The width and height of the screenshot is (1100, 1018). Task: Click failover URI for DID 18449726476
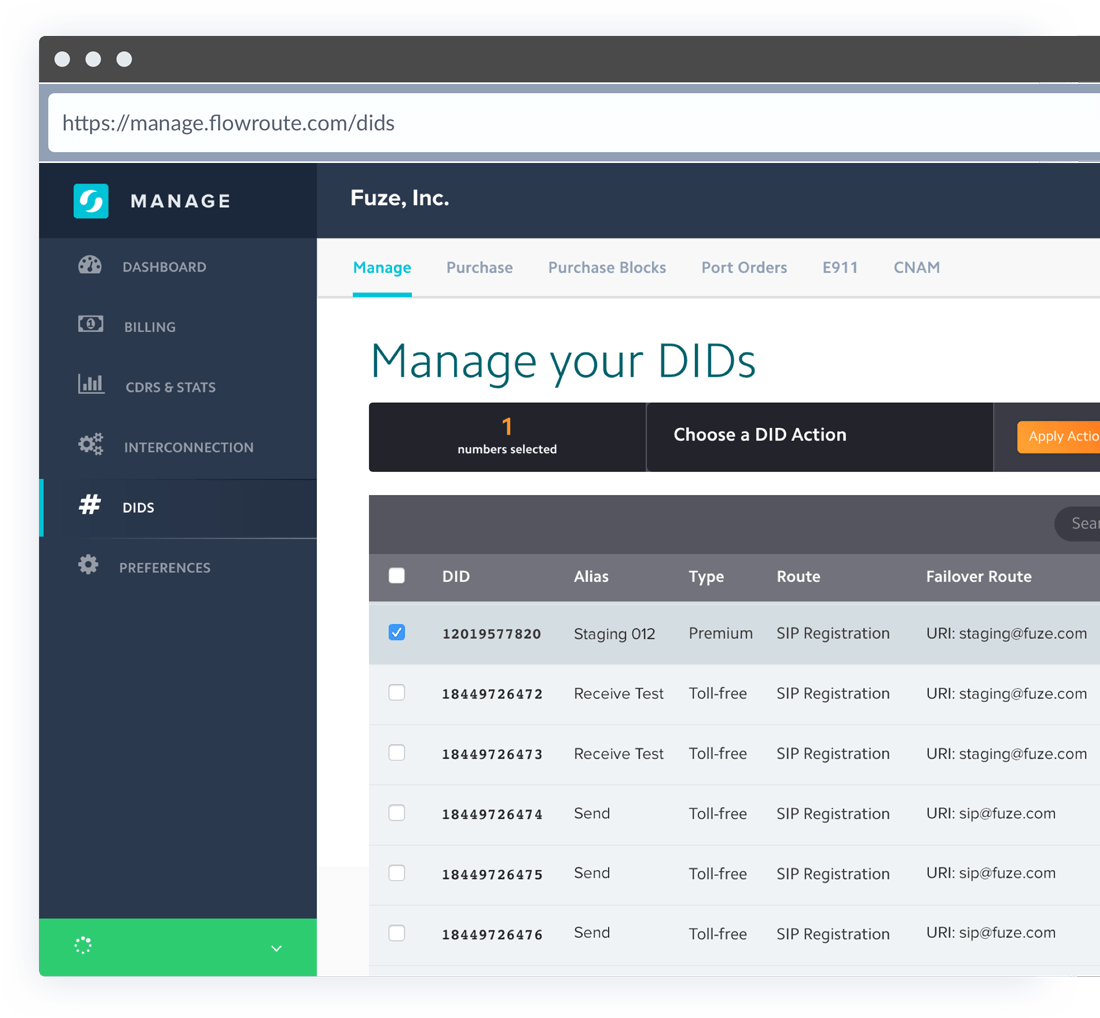click(x=991, y=933)
